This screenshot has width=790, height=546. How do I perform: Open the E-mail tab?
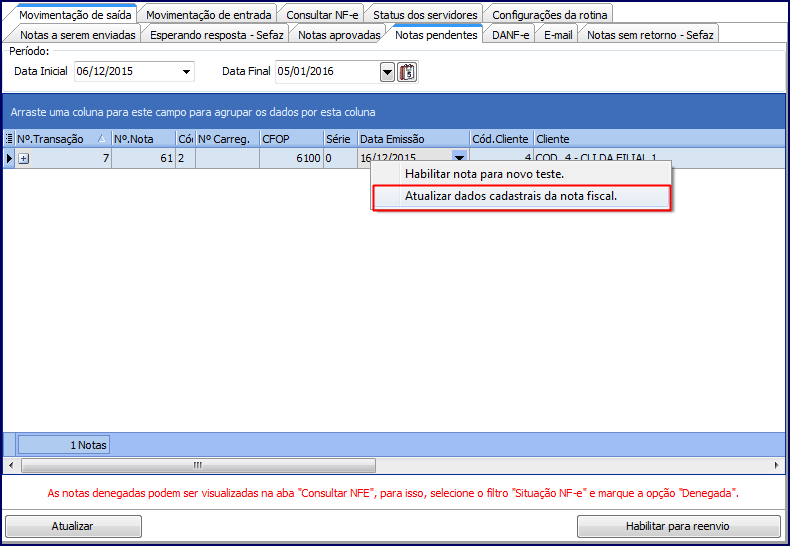tap(558, 35)
